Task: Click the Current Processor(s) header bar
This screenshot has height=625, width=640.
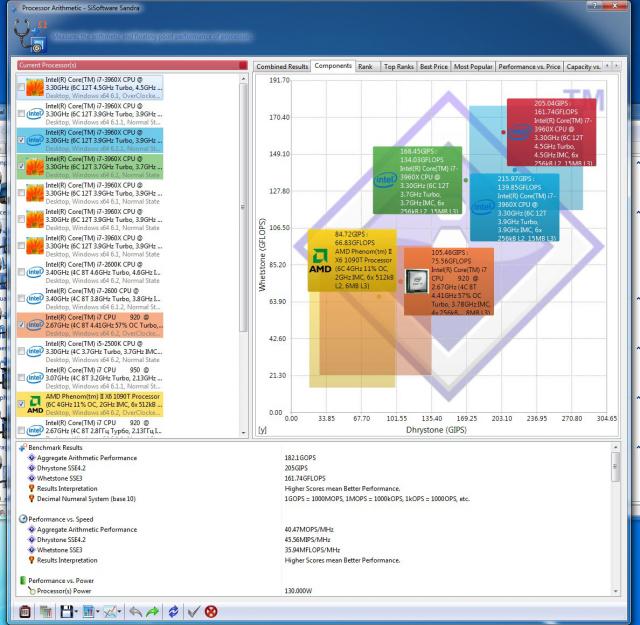Action: coord(132,65)
